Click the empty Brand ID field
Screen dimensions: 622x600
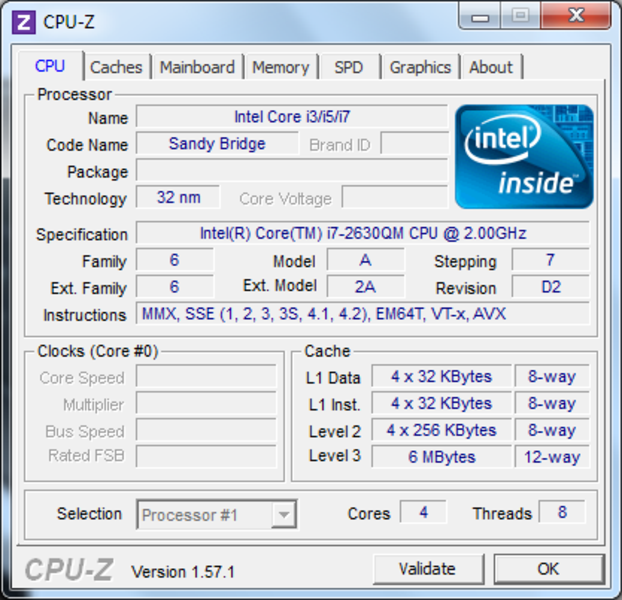[415, 143]
